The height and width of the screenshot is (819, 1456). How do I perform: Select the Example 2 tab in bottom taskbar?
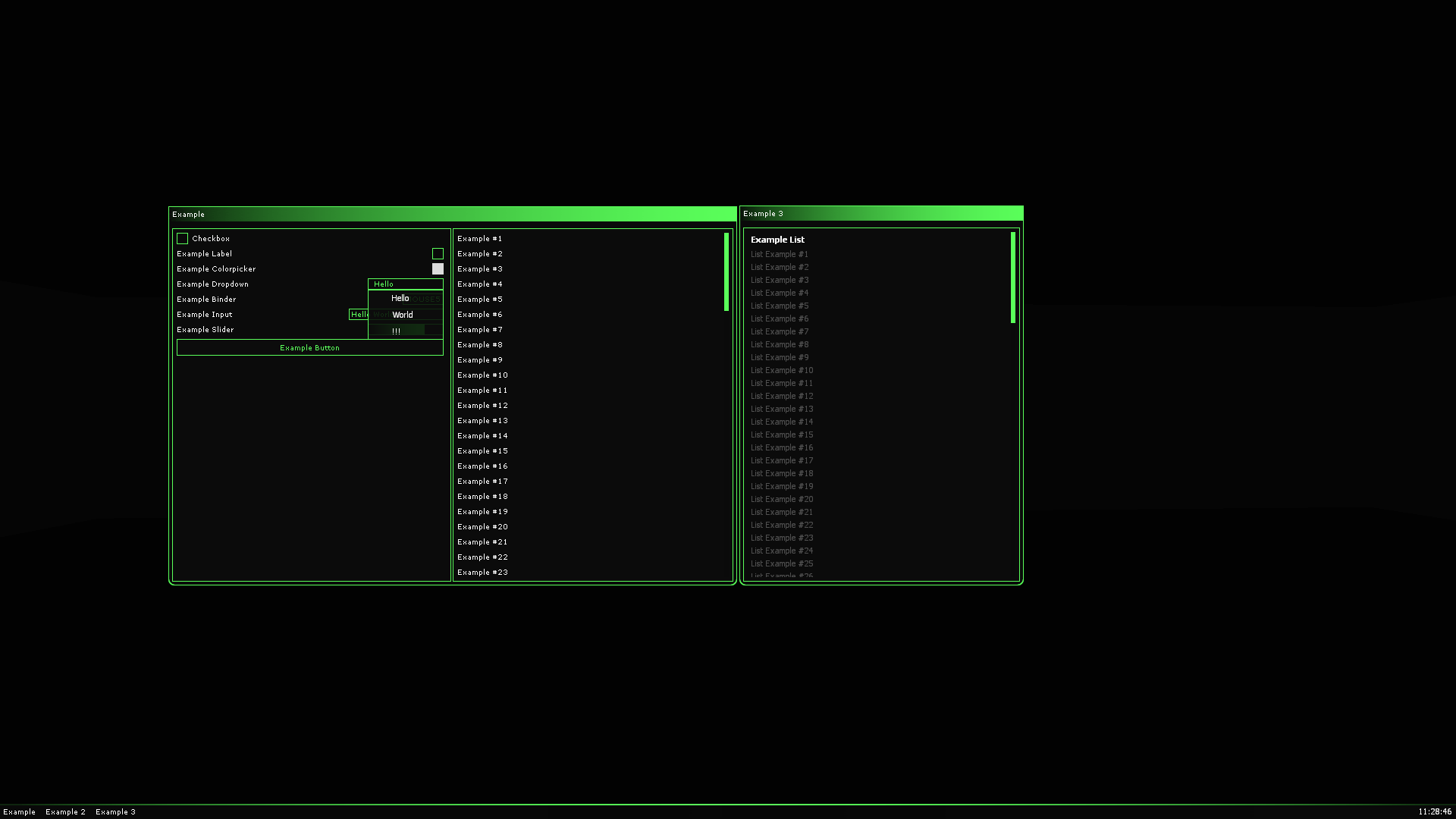pyautogui.click(x=65, y=811)
